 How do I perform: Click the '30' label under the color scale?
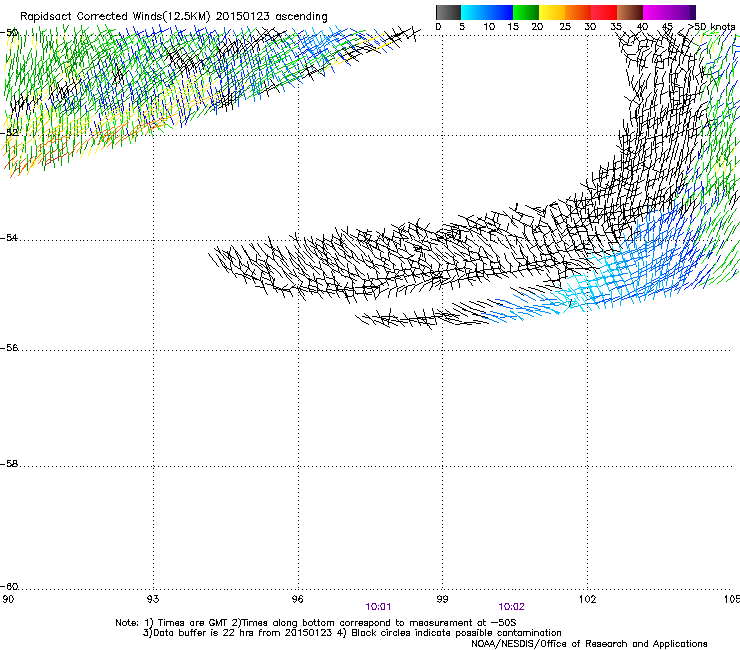[590, 26]
